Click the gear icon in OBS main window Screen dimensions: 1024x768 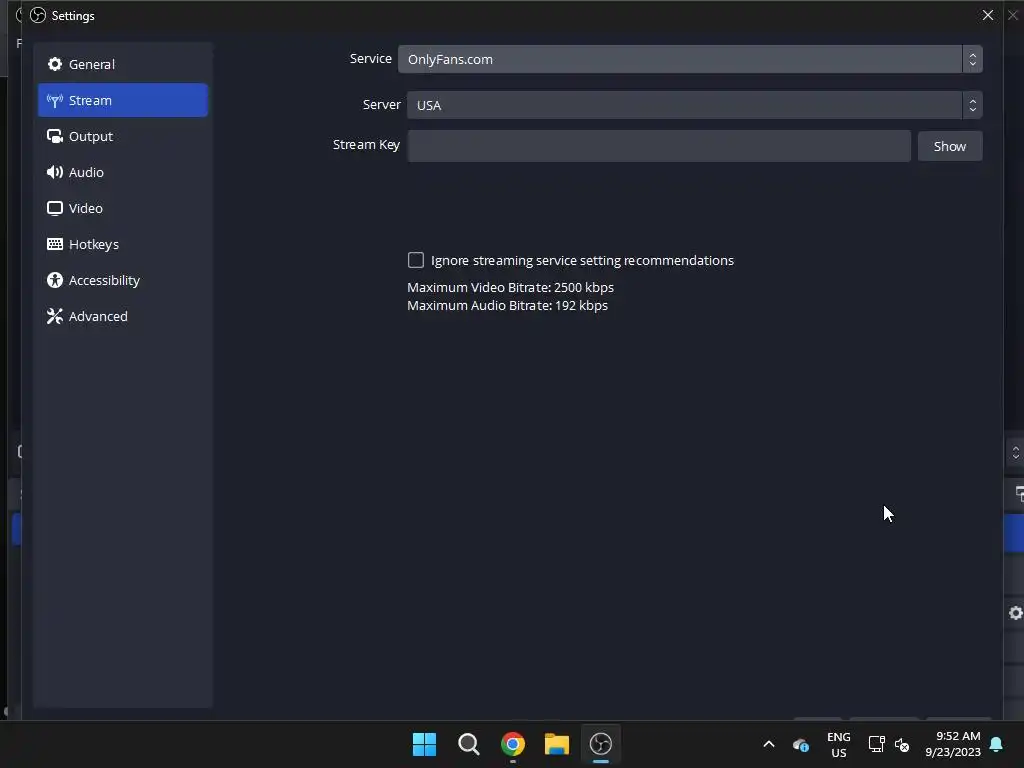point(1016,613)
